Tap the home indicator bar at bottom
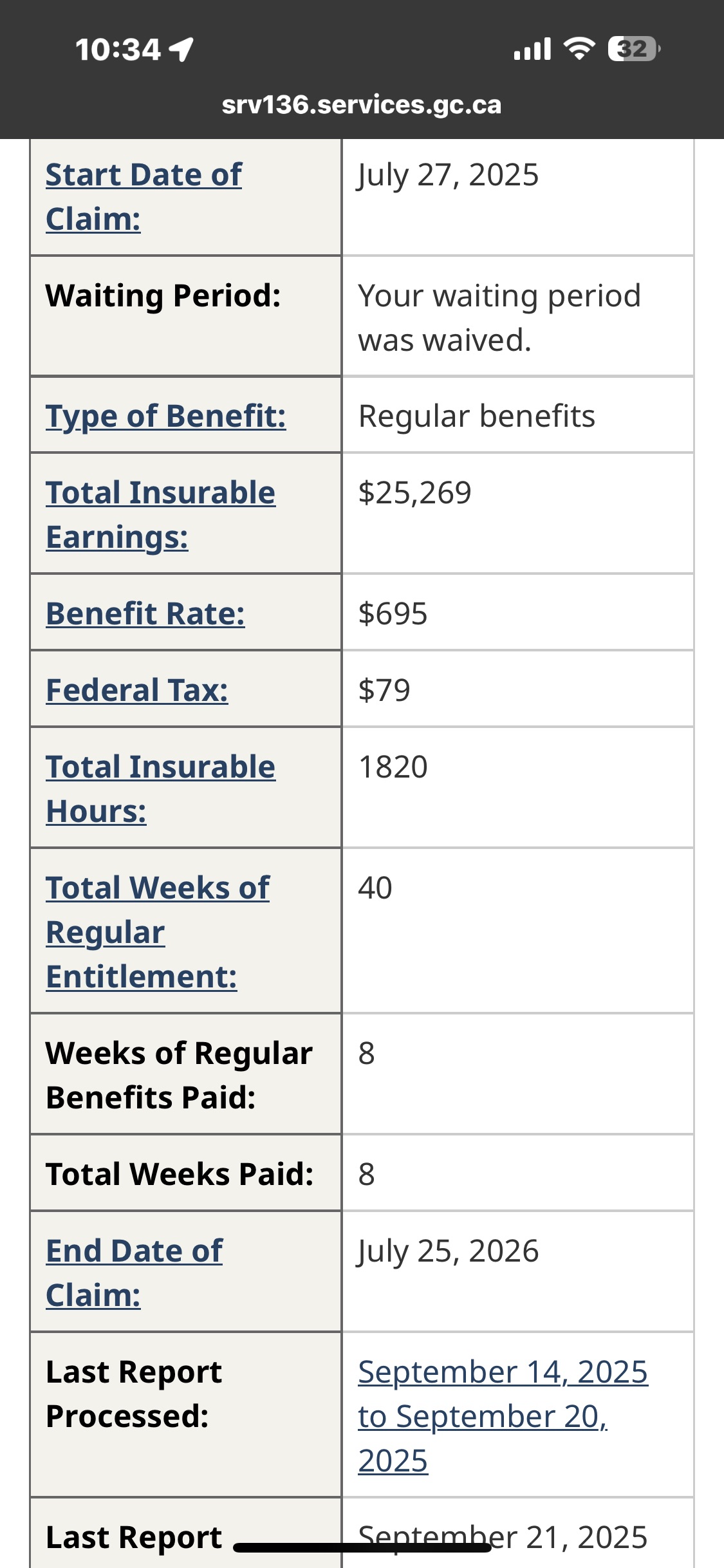 (362, 1547)
